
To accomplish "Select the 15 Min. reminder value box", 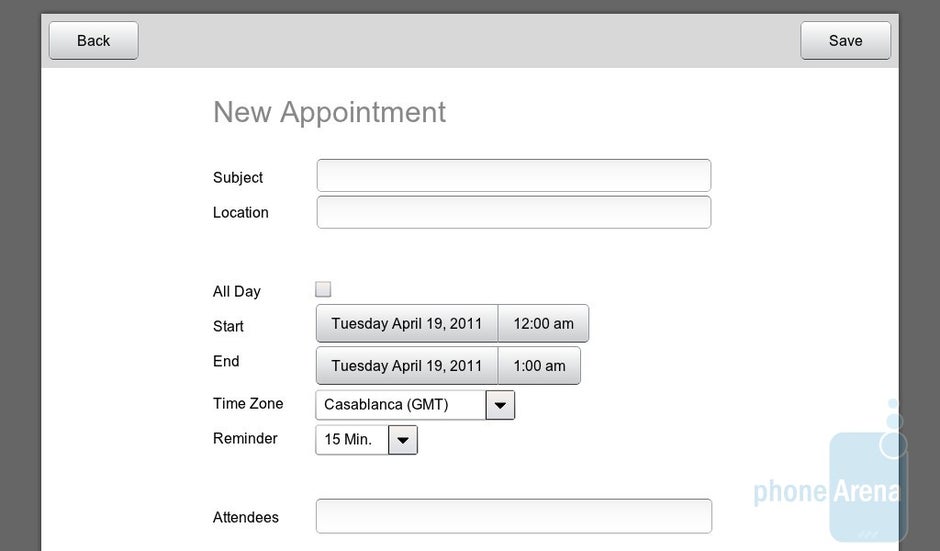I will pos(351,440).
